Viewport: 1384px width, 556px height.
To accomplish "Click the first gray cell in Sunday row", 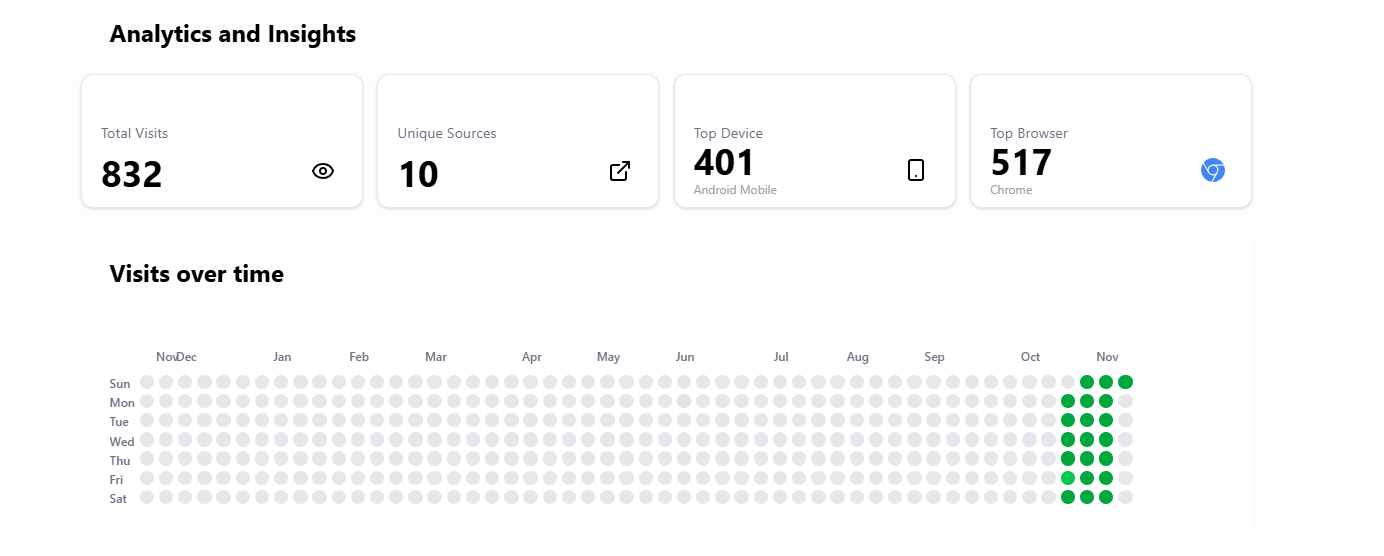I will (147, 382).
